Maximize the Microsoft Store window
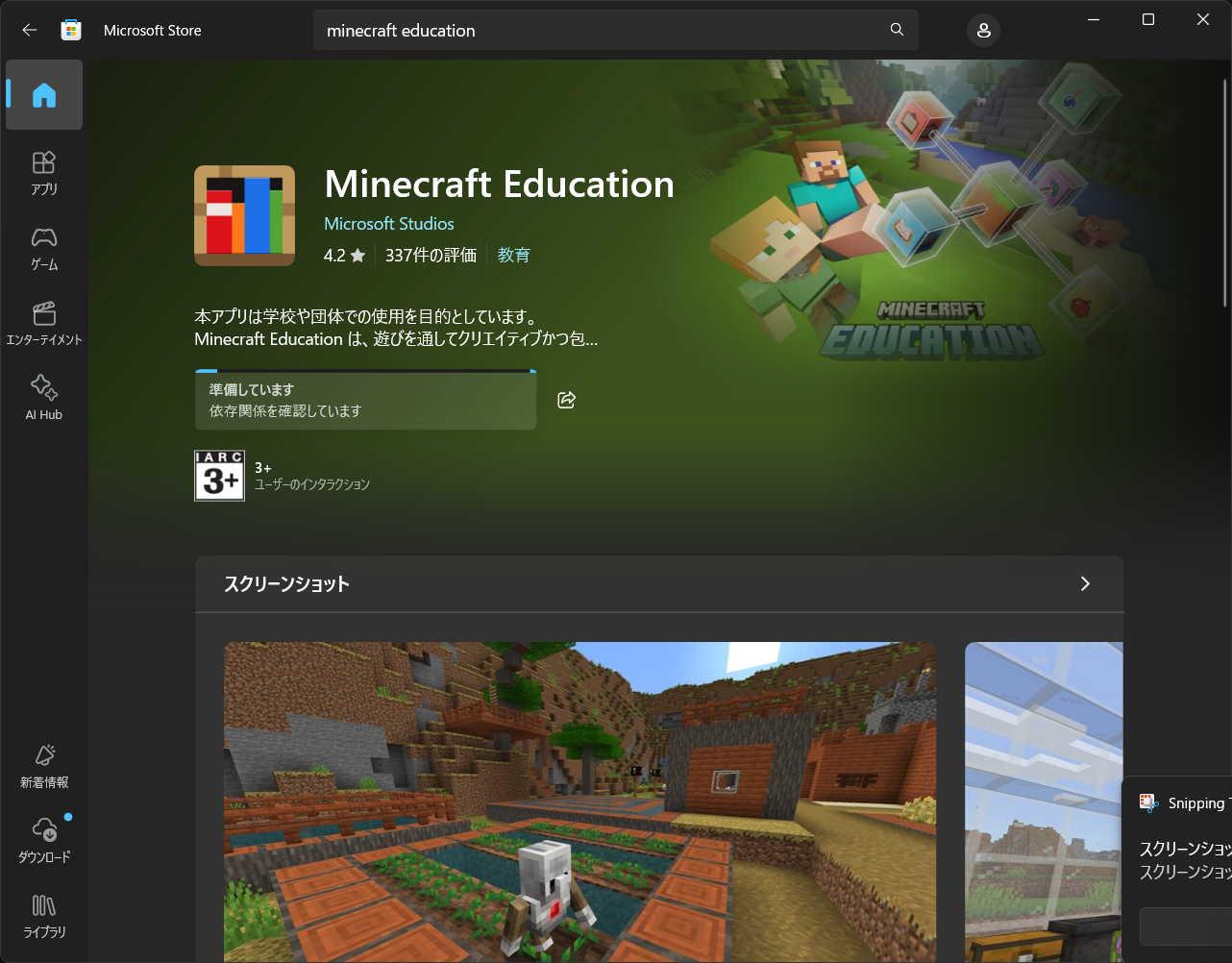 tap(1147, 19)
